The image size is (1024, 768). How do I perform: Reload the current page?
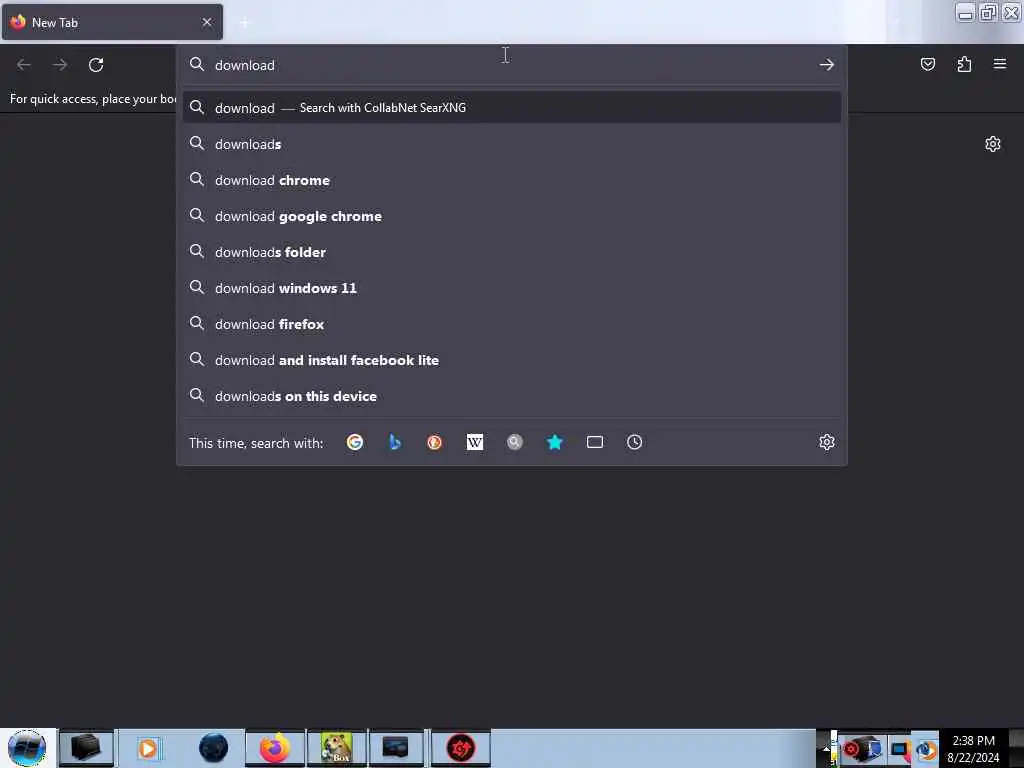click(x=96, y=65)
